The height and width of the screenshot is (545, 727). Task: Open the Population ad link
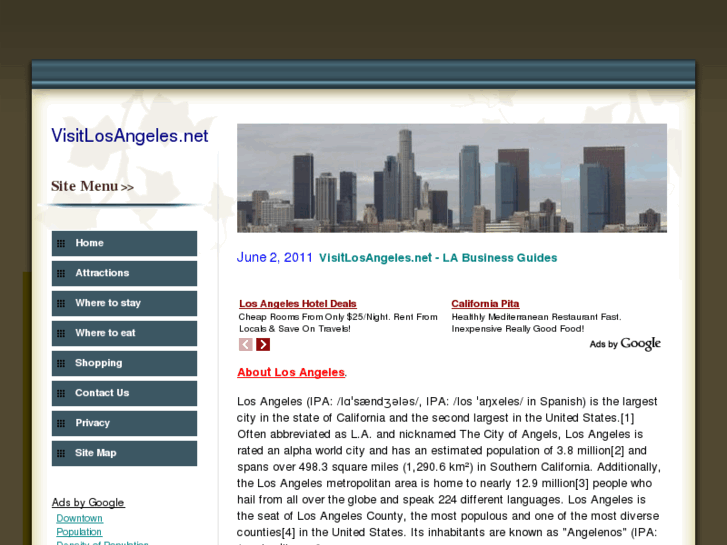(x=79, y=532)
